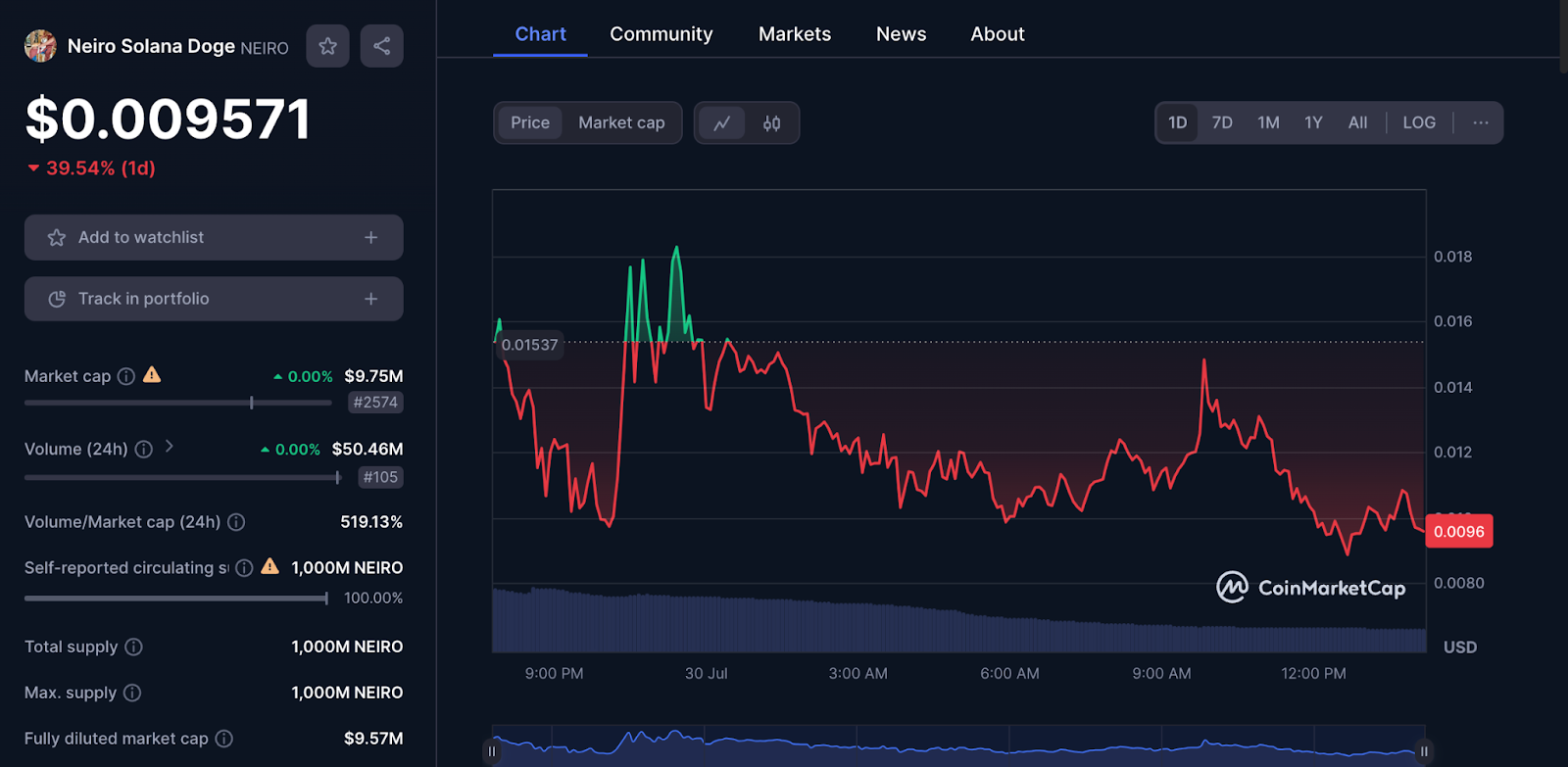The width and height of the screenshot is (1568, 767).
Task: Select the 1M time range
Action: coord(1269,122)
